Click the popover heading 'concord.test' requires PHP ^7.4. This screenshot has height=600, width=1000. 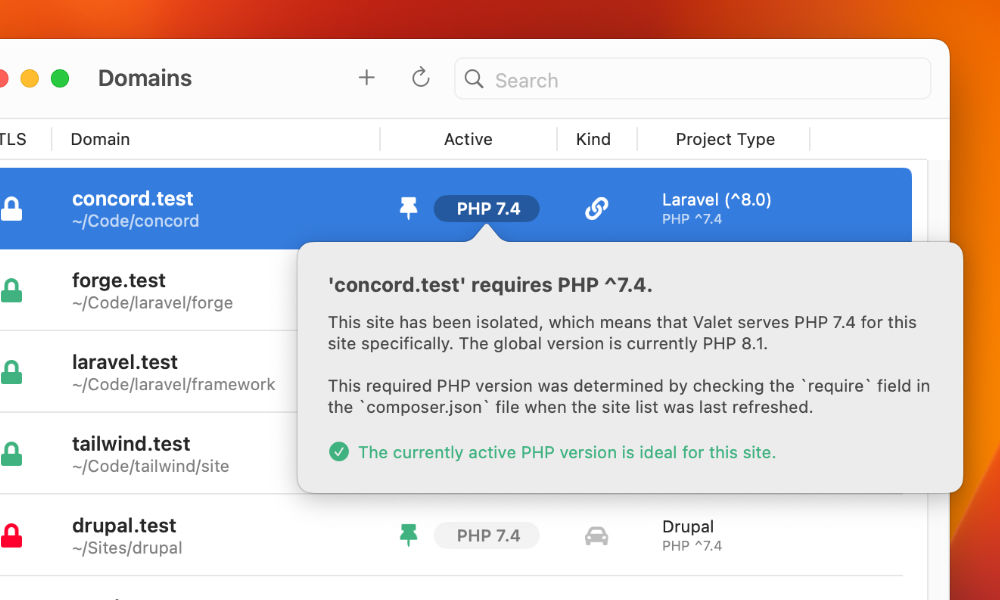point(490,285)
